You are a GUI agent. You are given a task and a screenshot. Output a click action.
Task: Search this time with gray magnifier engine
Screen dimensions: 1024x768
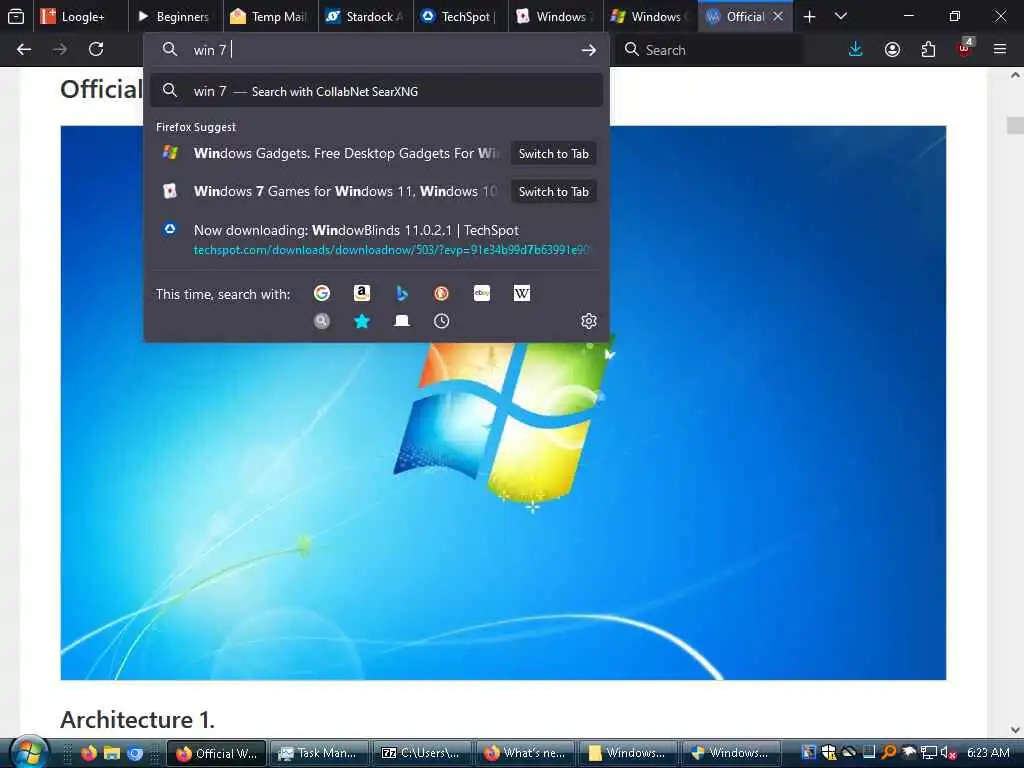pos(321,321)
